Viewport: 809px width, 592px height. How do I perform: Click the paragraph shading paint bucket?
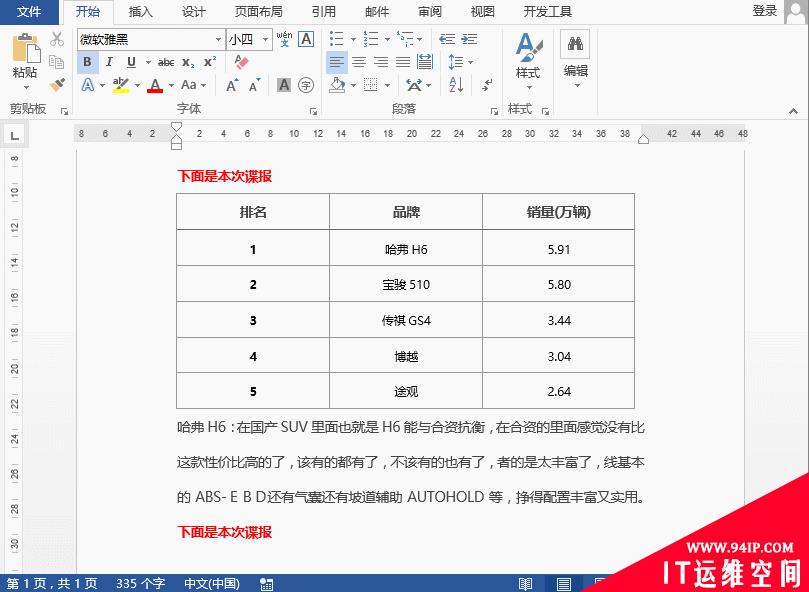[337, 85]
